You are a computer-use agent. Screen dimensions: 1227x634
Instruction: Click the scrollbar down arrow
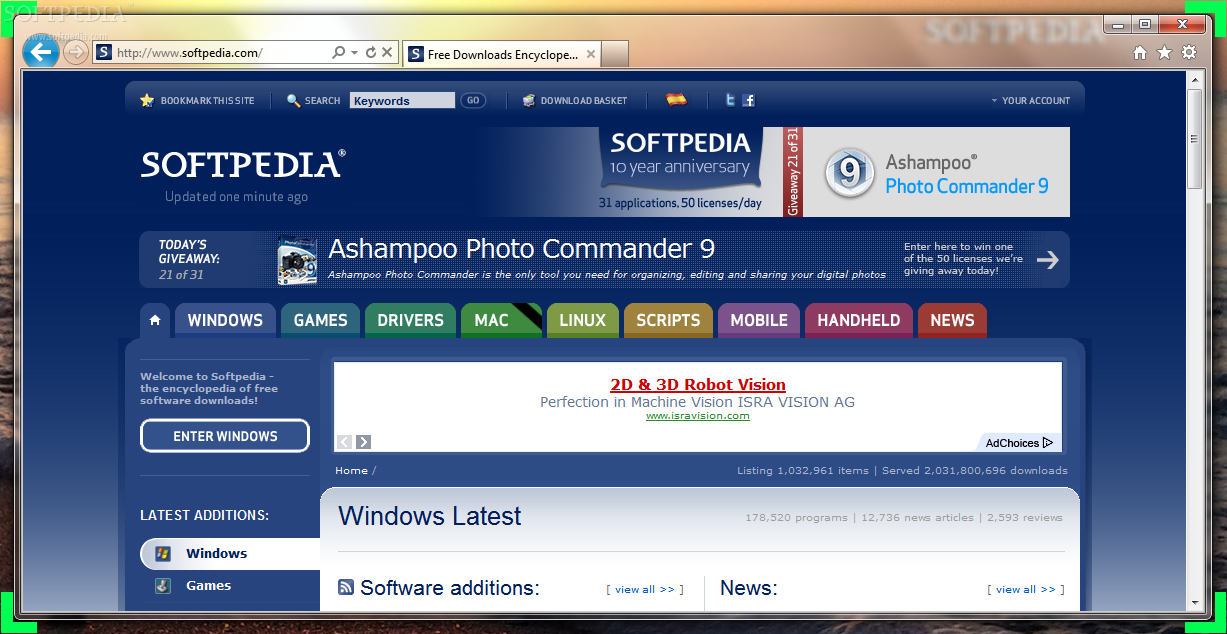(x=1195, y=603)
